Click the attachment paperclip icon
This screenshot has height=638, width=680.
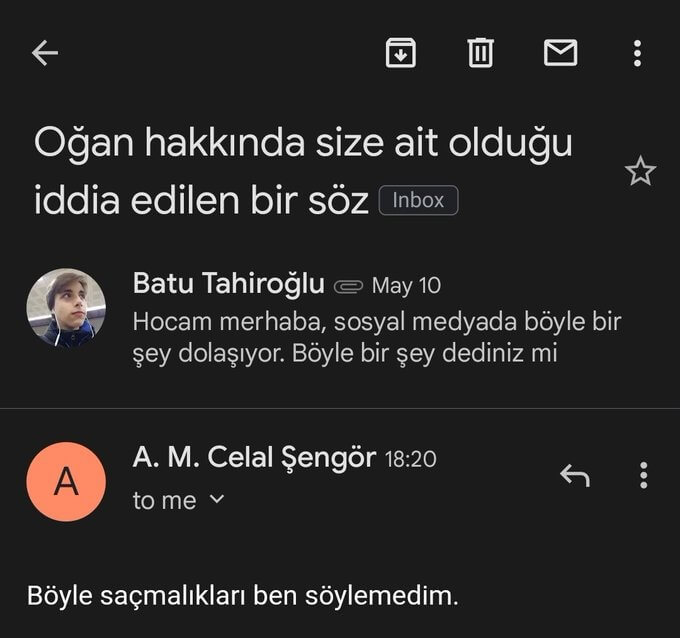point(348,286)
